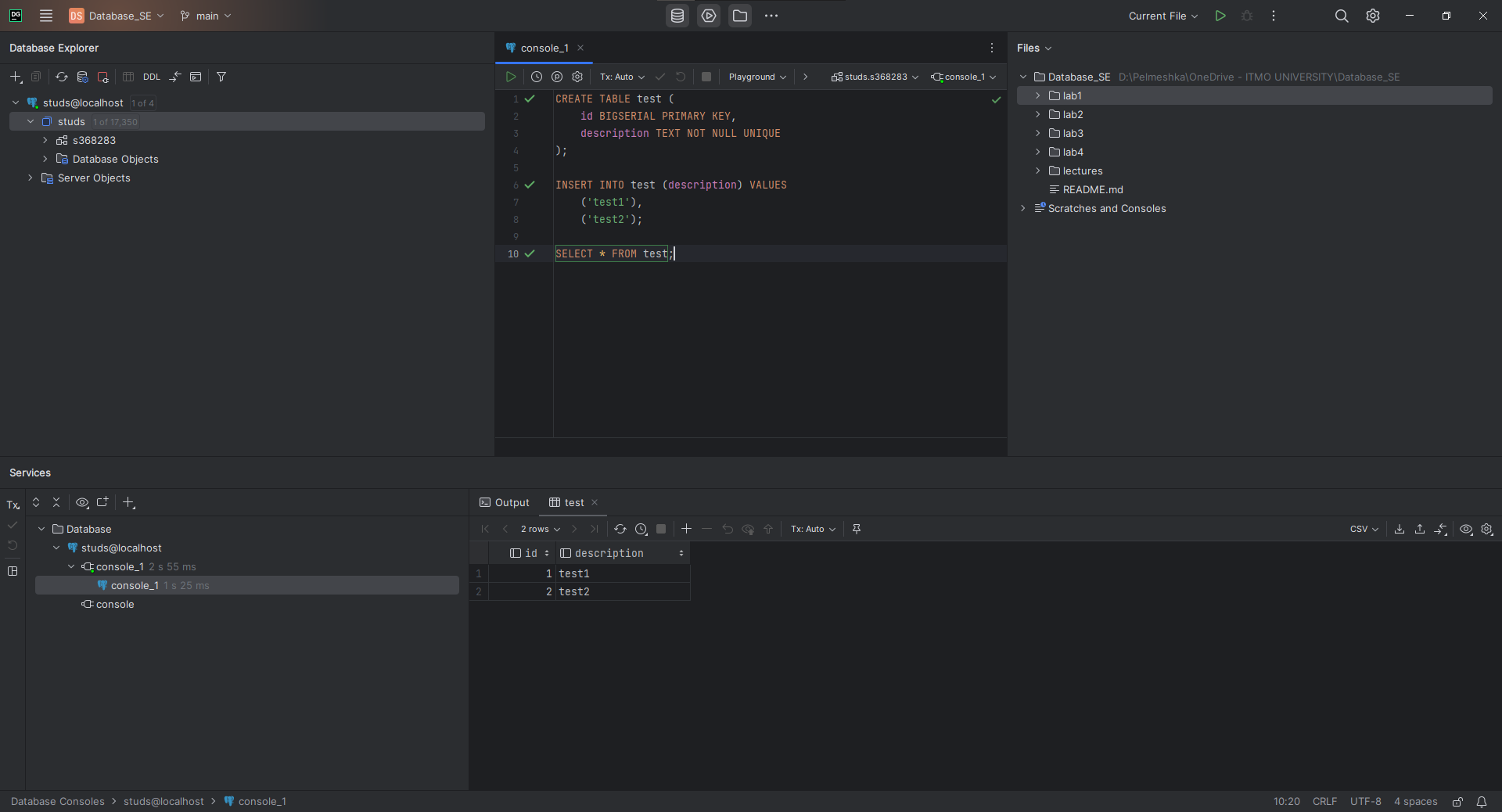This screenshot has height=812, width=1502.
Task: Collapse the studs@localhost data source
Action: point(16,102)
